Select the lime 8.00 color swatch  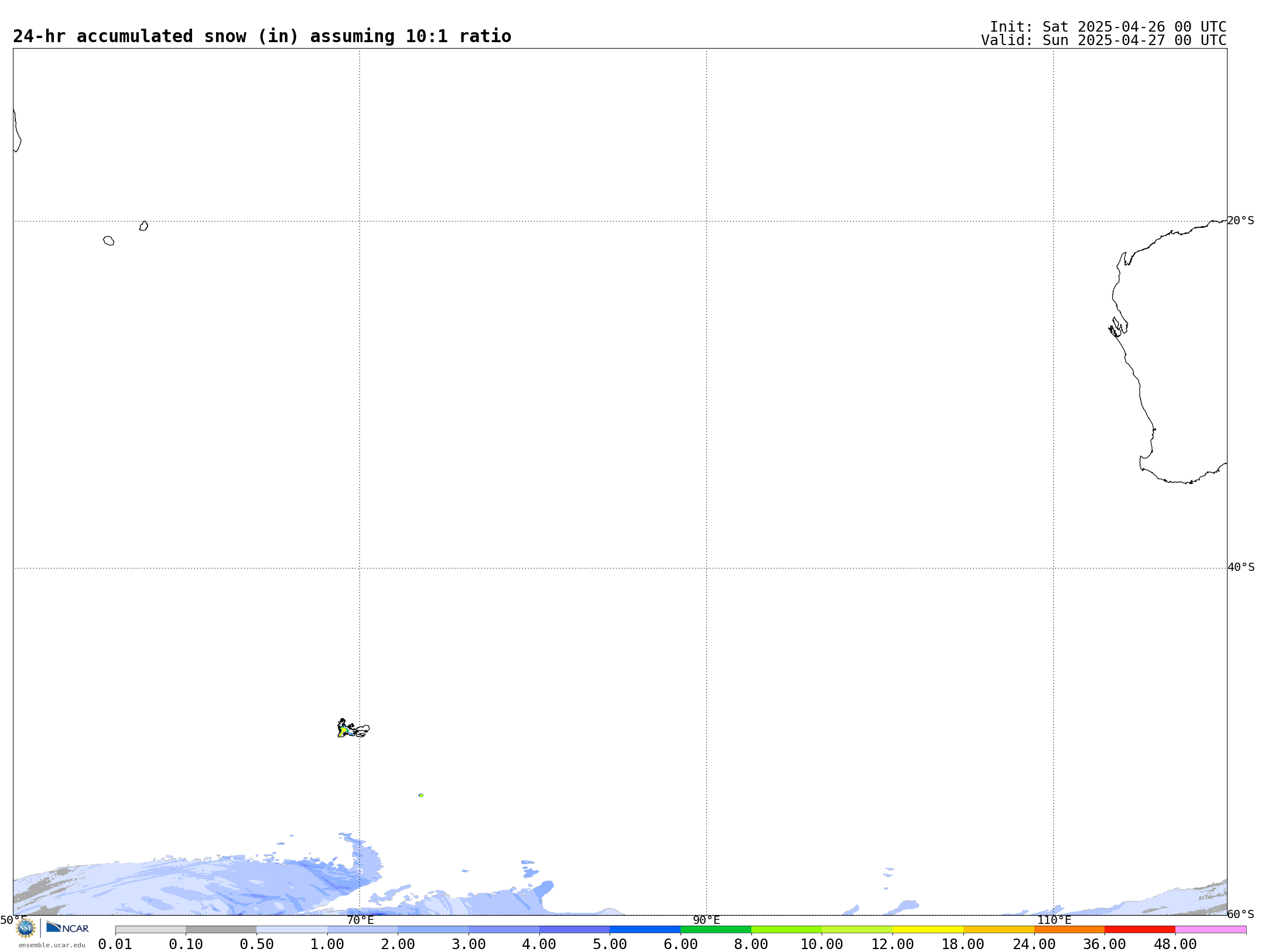click(787, 930)
